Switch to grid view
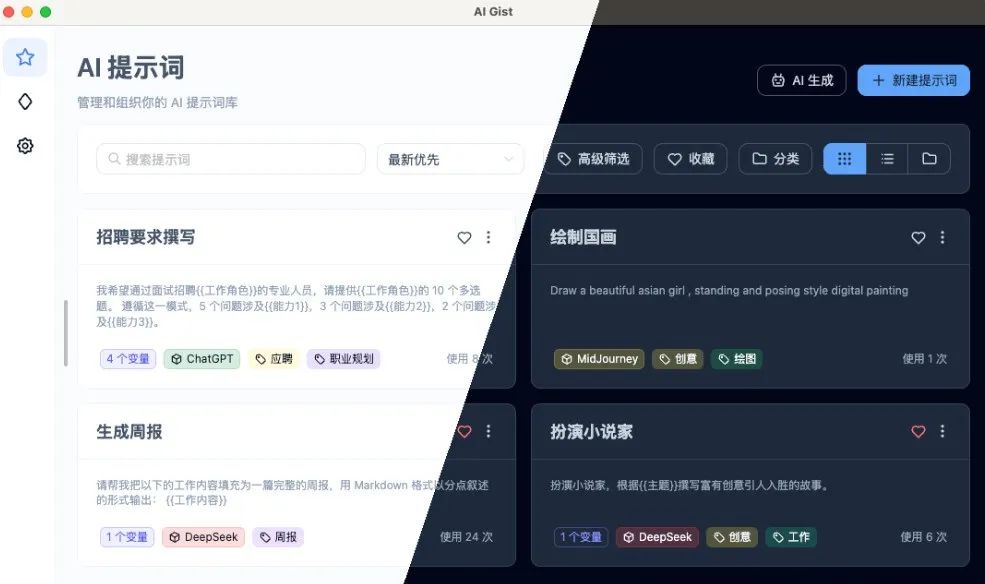This screenshot has height=584, width=985. tap(844, 159)
